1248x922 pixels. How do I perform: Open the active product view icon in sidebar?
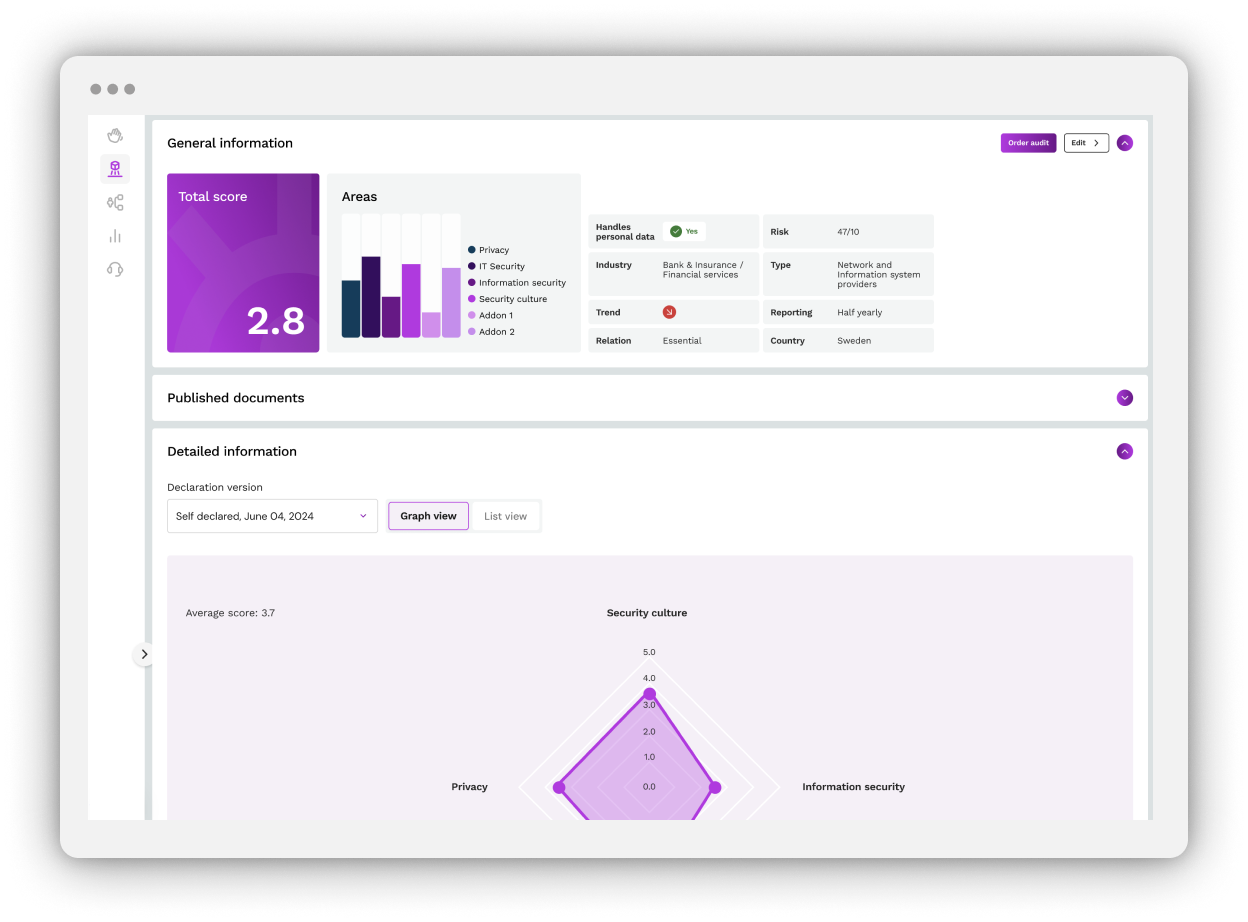click(x=115, y=168)
